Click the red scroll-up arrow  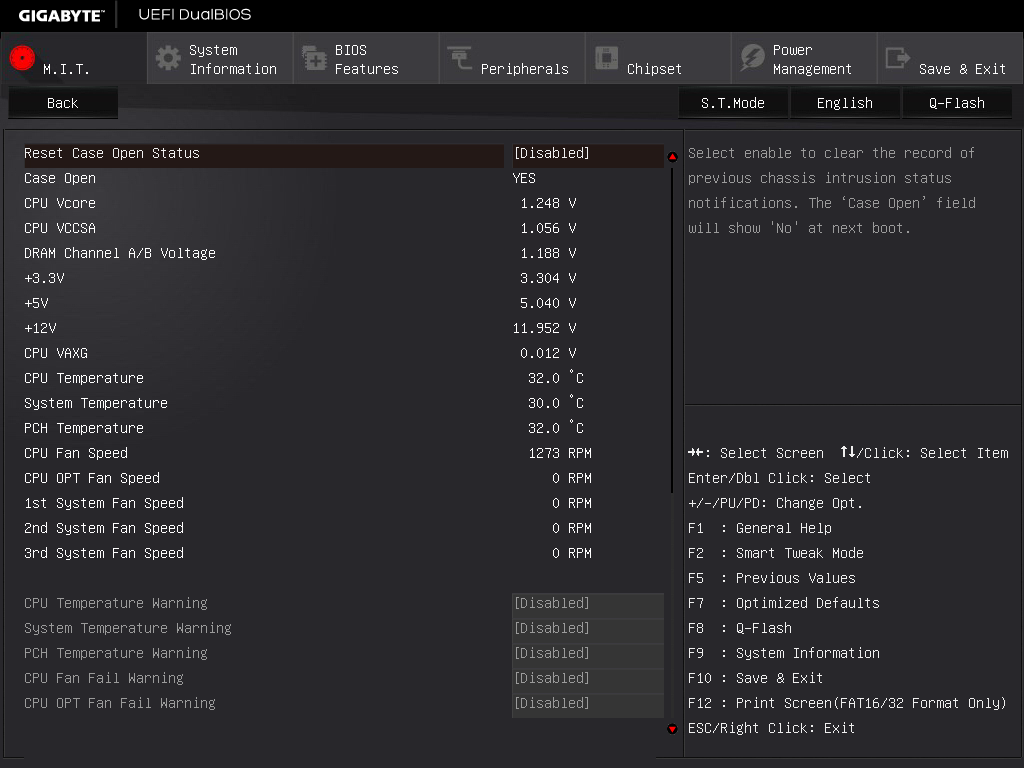[672, 157]
